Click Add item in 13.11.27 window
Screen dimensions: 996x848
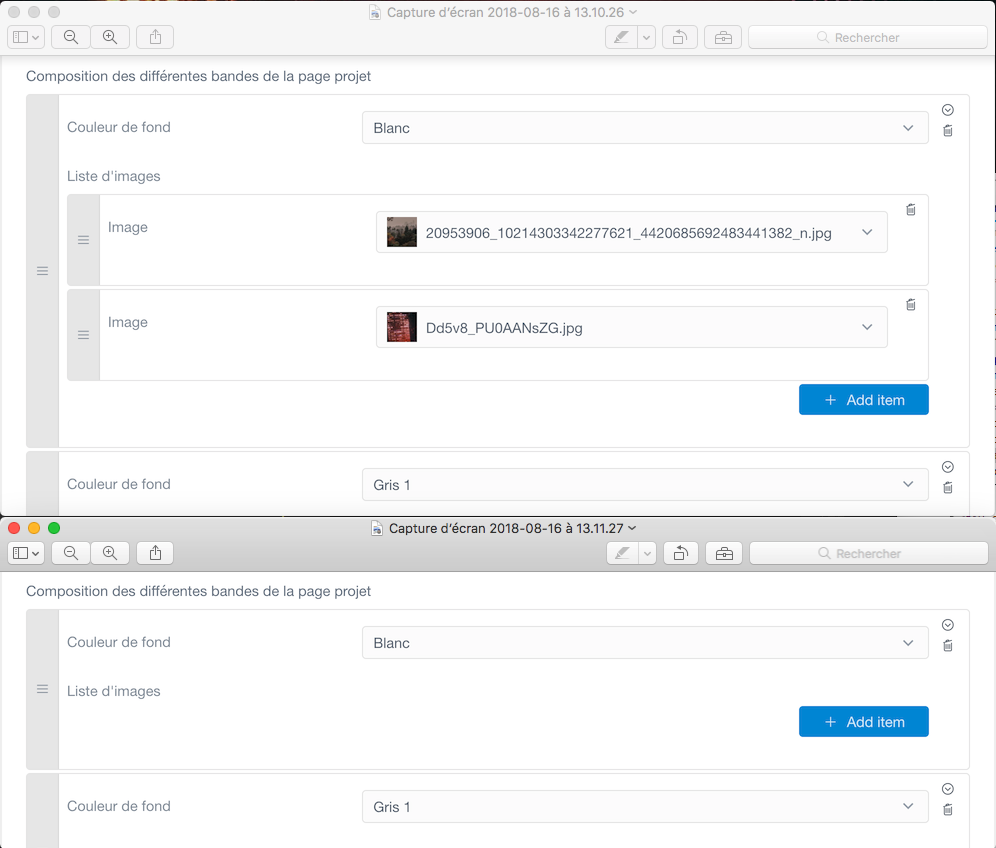pyautogui.click(x=864, y=722)
